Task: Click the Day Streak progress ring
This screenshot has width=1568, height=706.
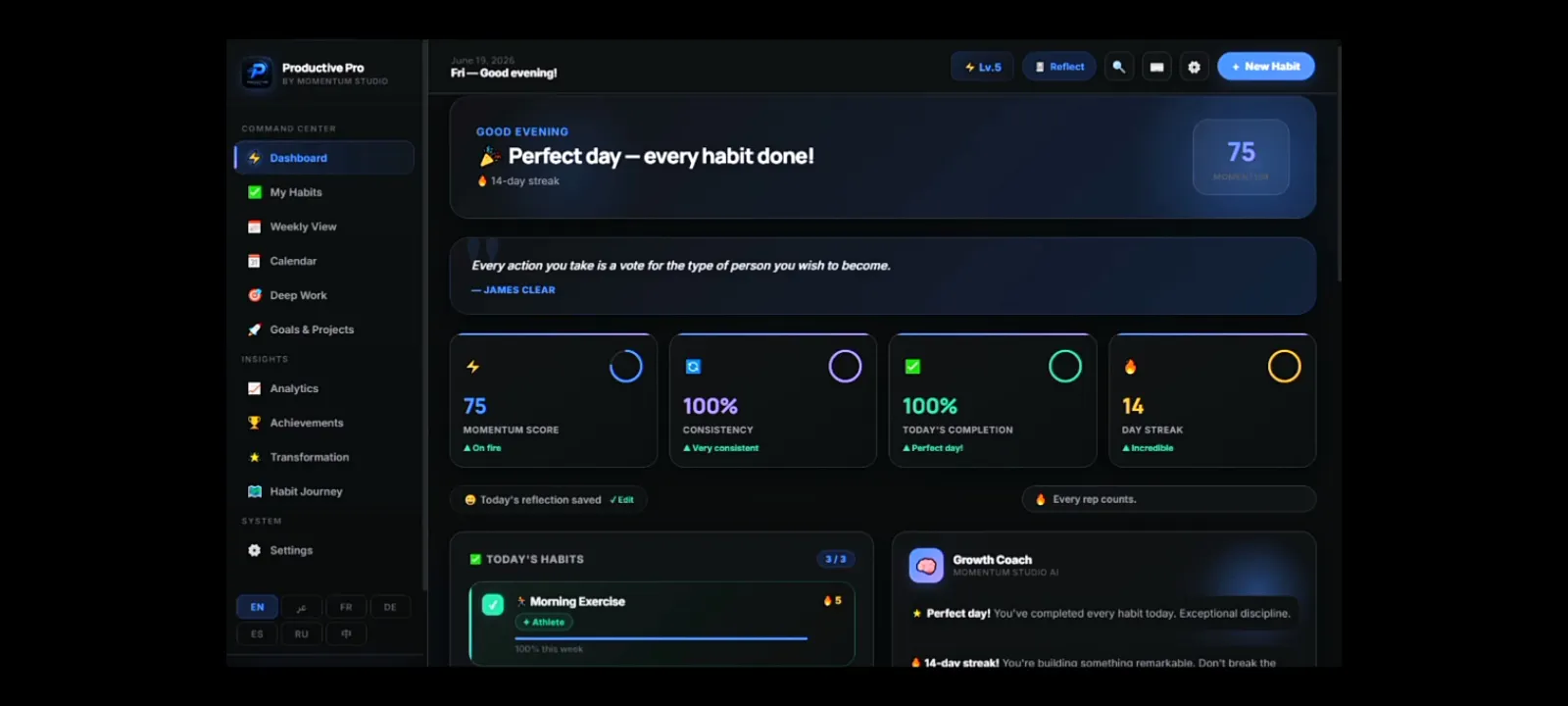Action: tap(1285, 367)
